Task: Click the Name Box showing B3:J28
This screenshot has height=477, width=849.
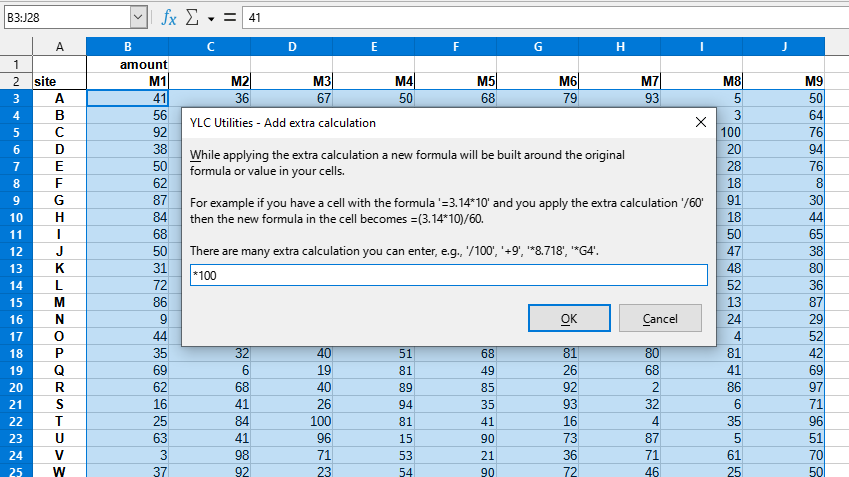Action: pyautogui.click(x=68, y=18)
